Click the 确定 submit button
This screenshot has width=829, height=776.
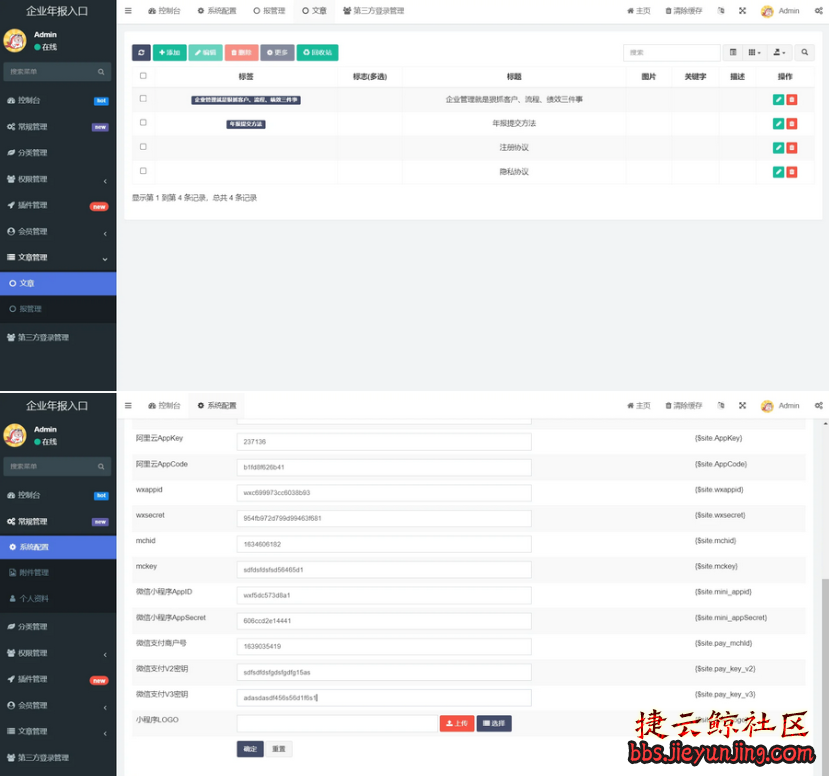(x=250, y=749)
